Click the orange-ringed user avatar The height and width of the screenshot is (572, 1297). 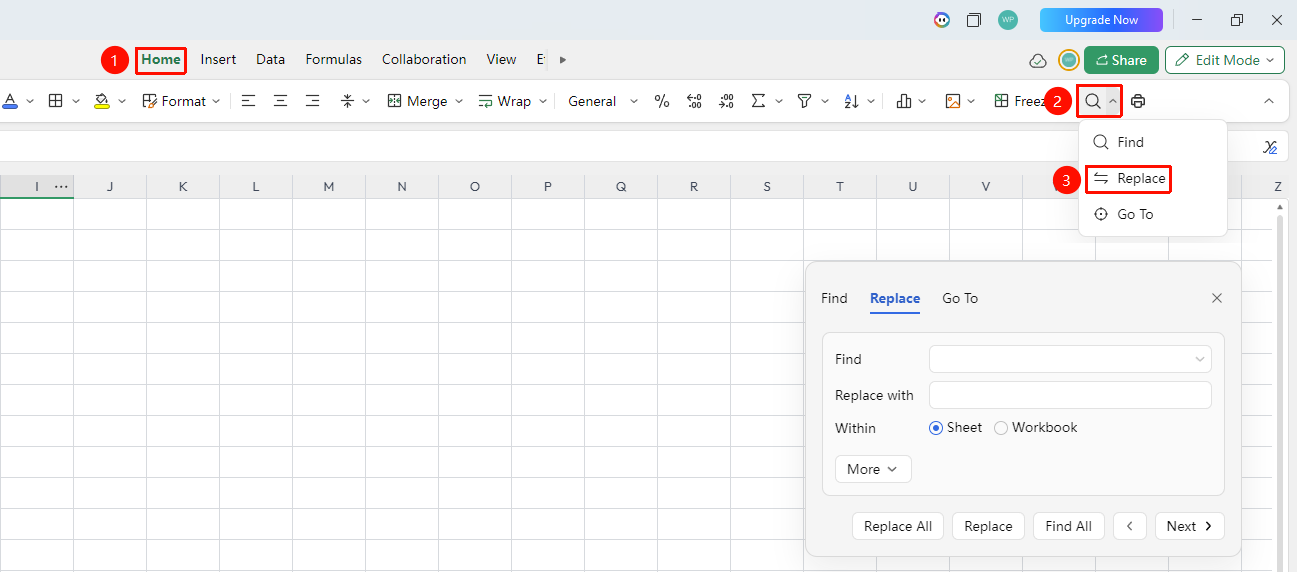1069,60
